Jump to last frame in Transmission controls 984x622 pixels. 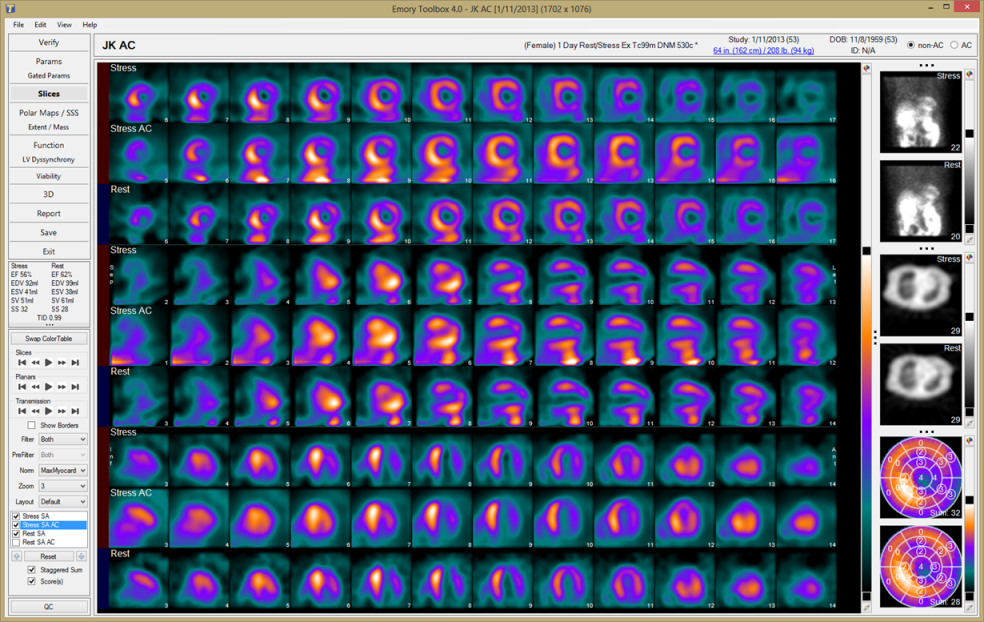point(75,411)
